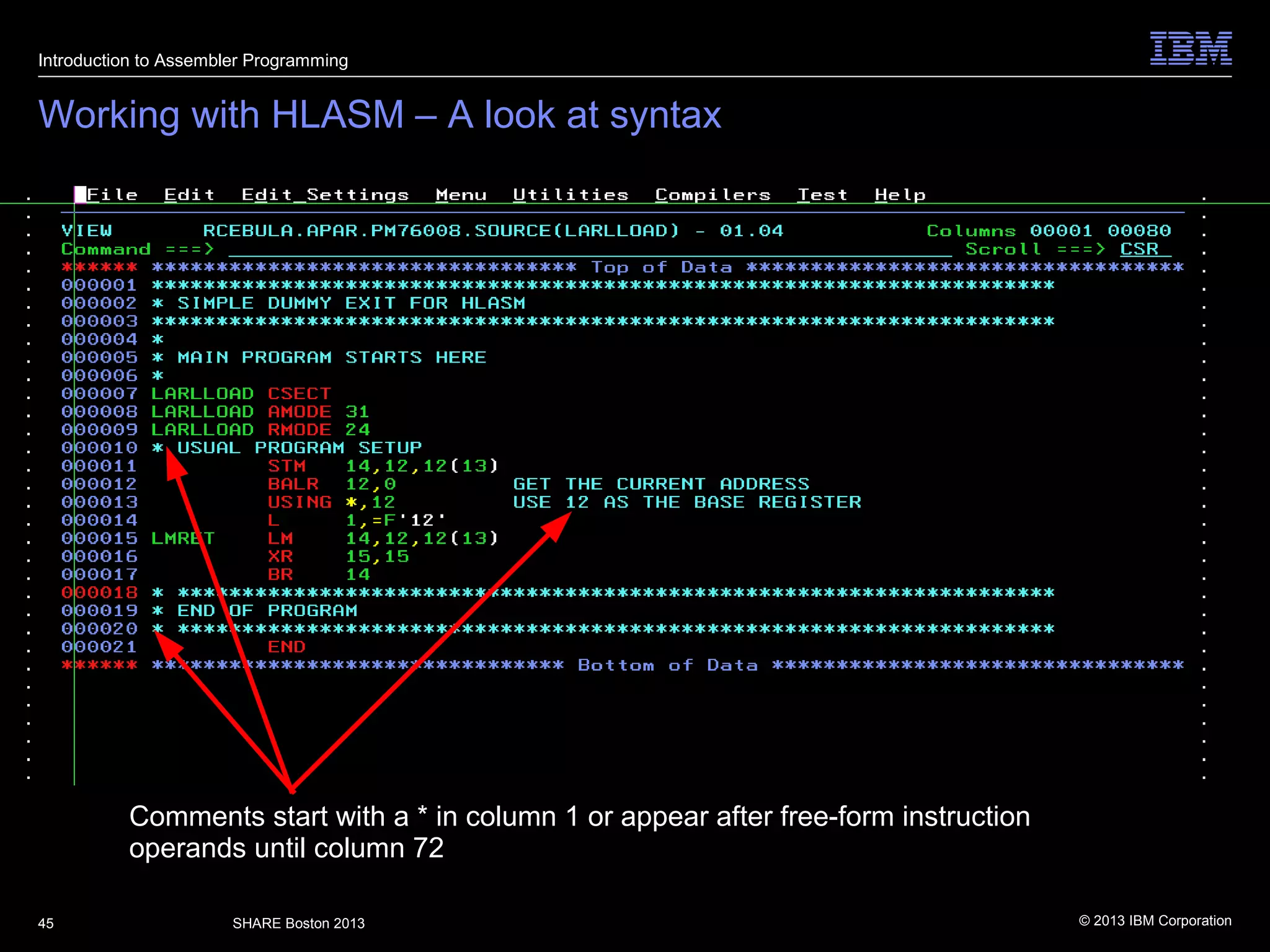Click the BR operand 14
The width and height of the screenshot is (1270, 952).
click(x=357, y=575)
